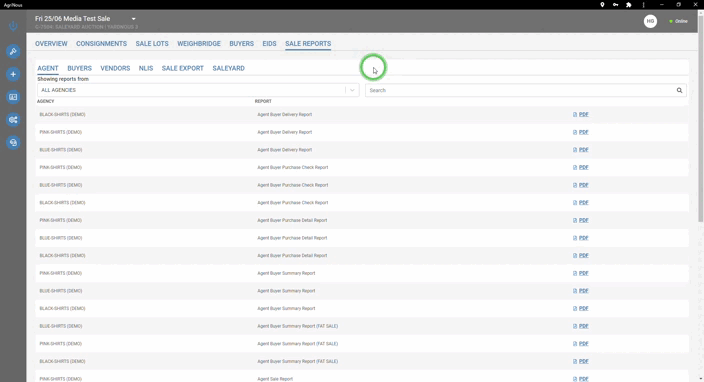704x382 pixels.
Task: Click PDF file icon for BLACK-SHIRTS Delivery Report
Action: point(575,114)
